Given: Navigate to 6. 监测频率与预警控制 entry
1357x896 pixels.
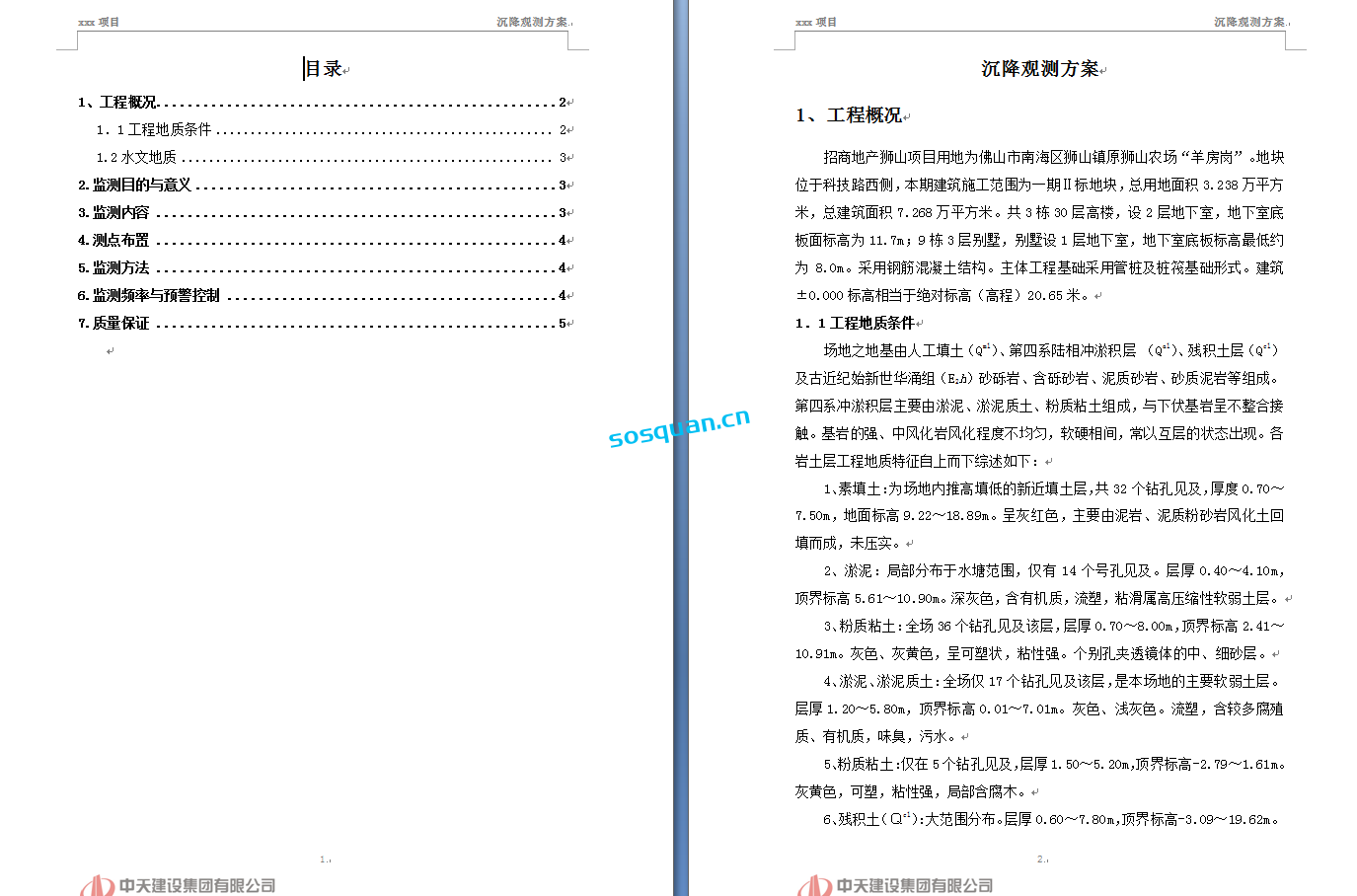Looking at the screenshot, I should coord(149,296).
